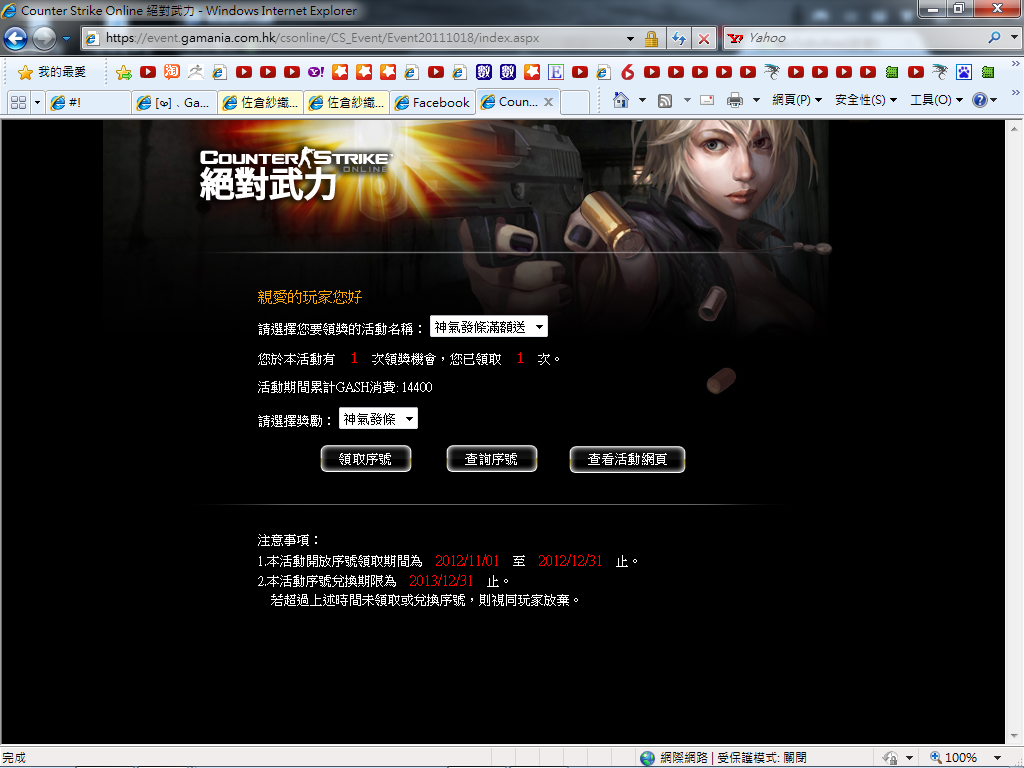This screenshot has width=1024, height=768.
Task: Click the page scrollbar down arrow
Action: pyautogui.click(x=1014, y=735)
